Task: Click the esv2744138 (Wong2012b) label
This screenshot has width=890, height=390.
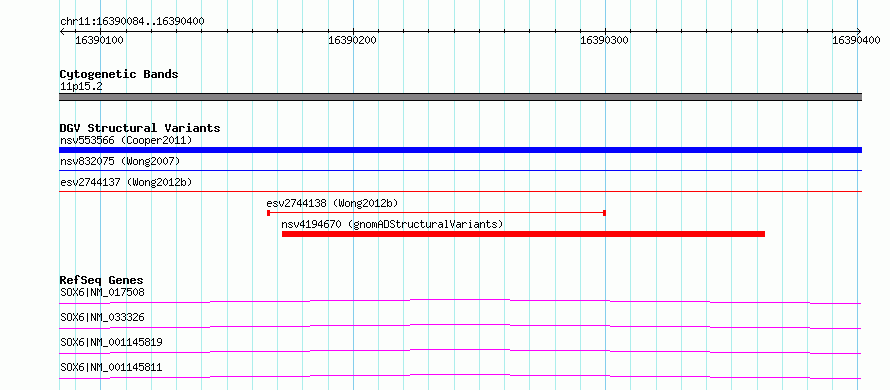Action: [x=333, y=203]
